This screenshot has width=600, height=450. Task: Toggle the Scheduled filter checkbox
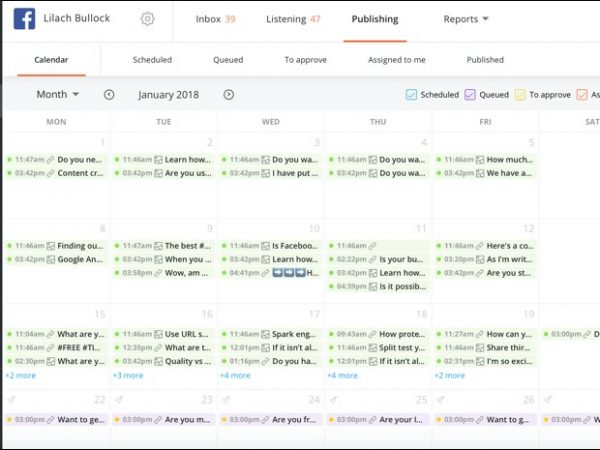pos(411,95)
